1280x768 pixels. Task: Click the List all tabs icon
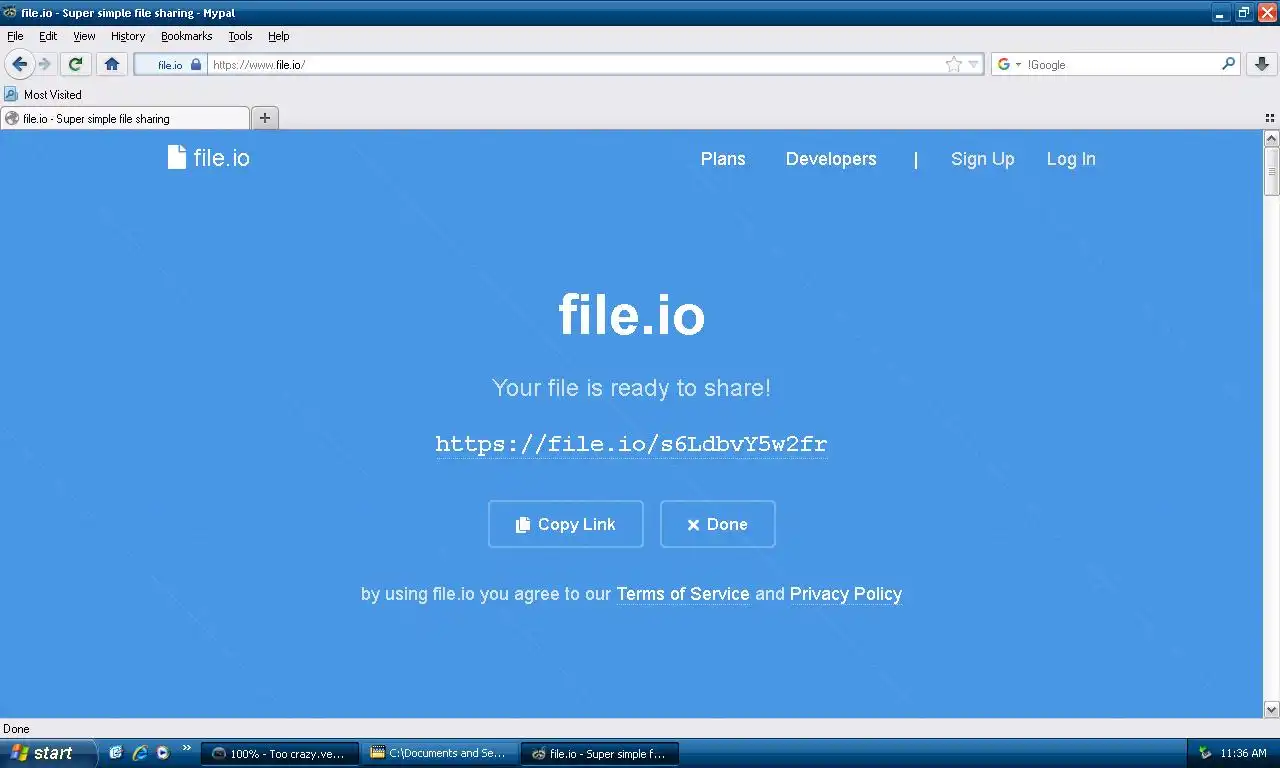click(1270, 118)
